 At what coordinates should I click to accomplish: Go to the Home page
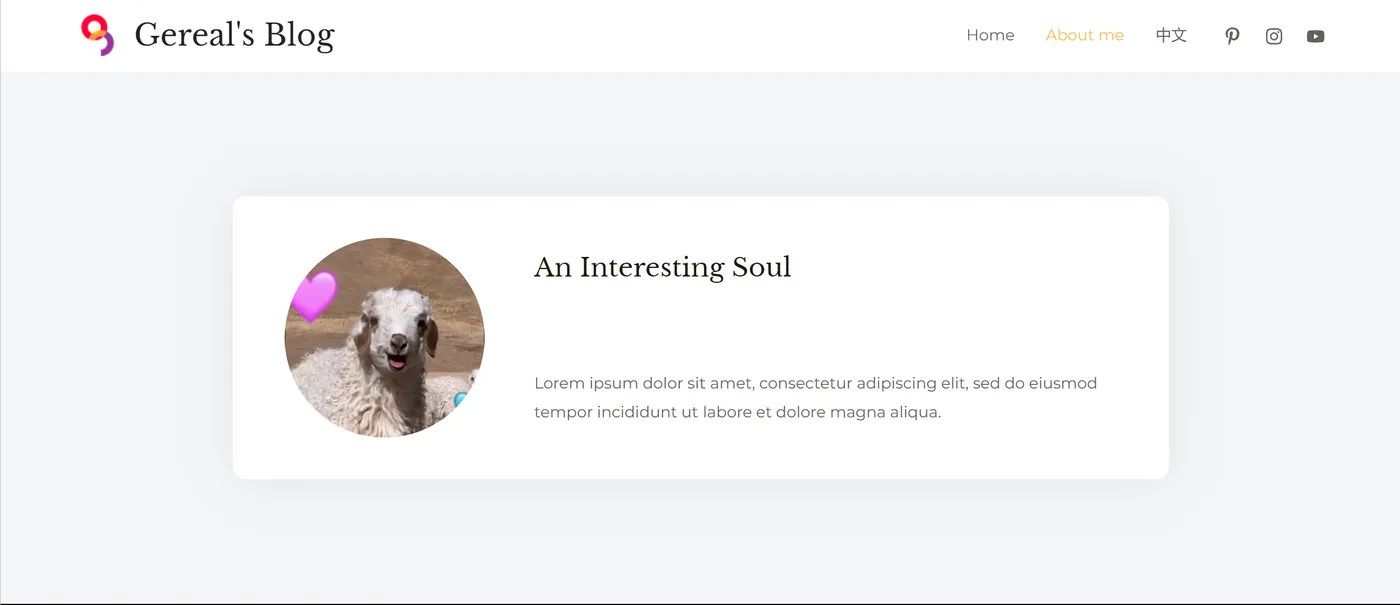pos(990,35)
